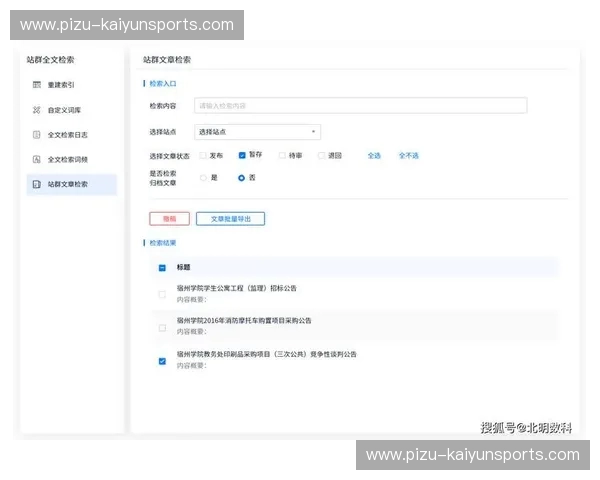Check the 待审 article status checkbox
The image size is (600, 480).
coord(282,155)
